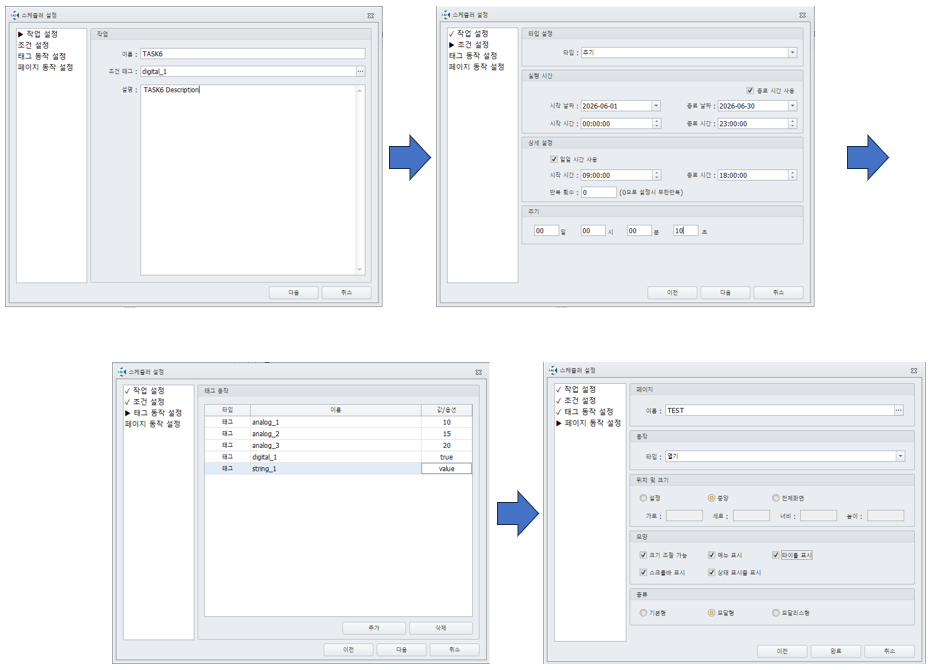The image size is (932, 670).
Task: Click 이전 button in TEST page dialog
Action: (x=782, y=651)
